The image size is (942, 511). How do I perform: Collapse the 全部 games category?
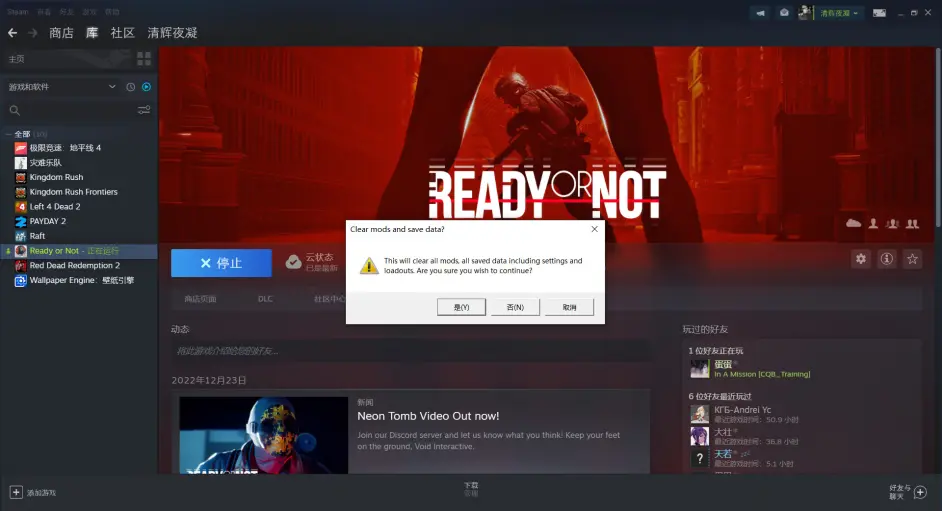pos(8,134)
